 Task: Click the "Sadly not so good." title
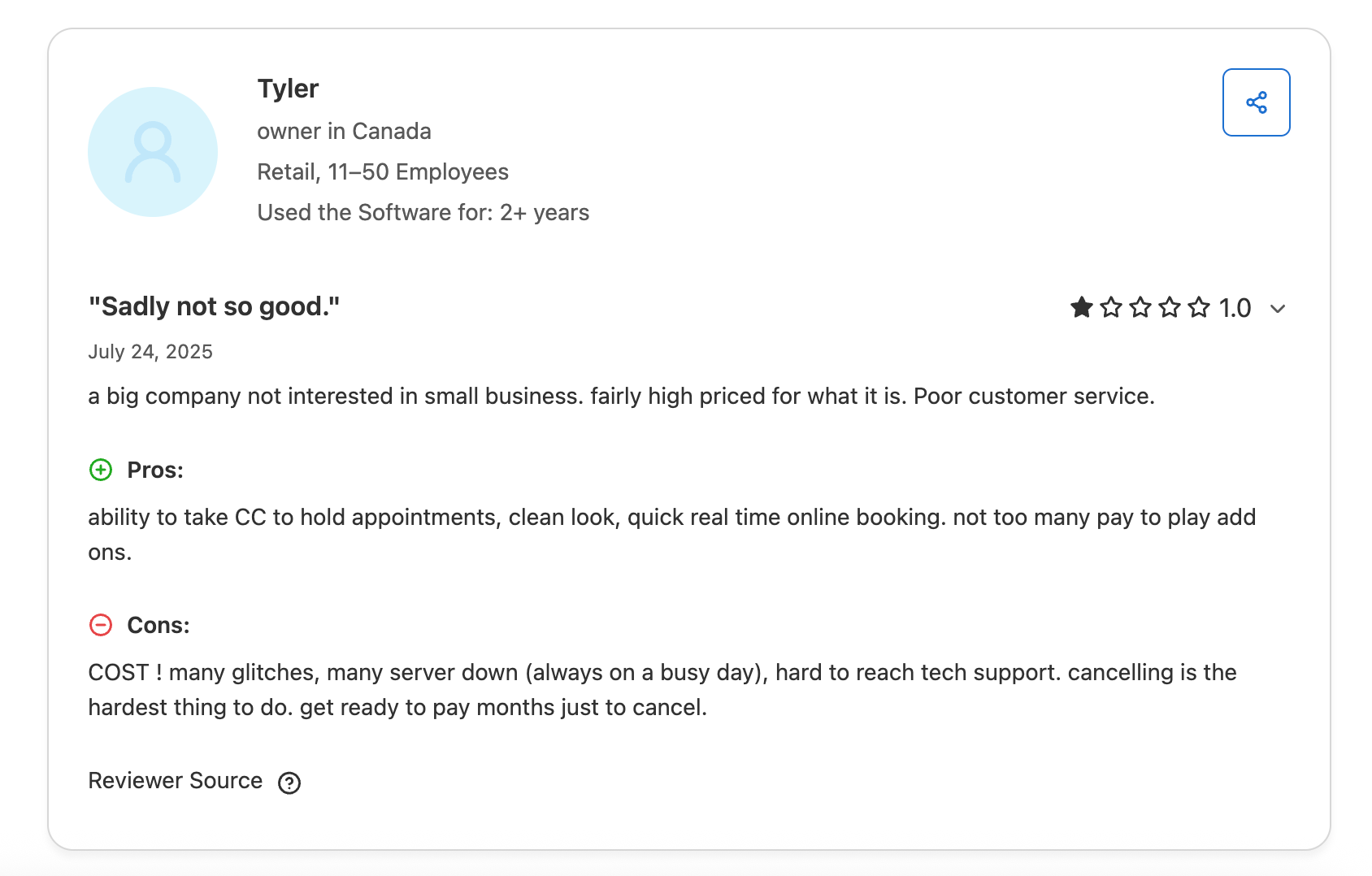(x=214, y=306)
